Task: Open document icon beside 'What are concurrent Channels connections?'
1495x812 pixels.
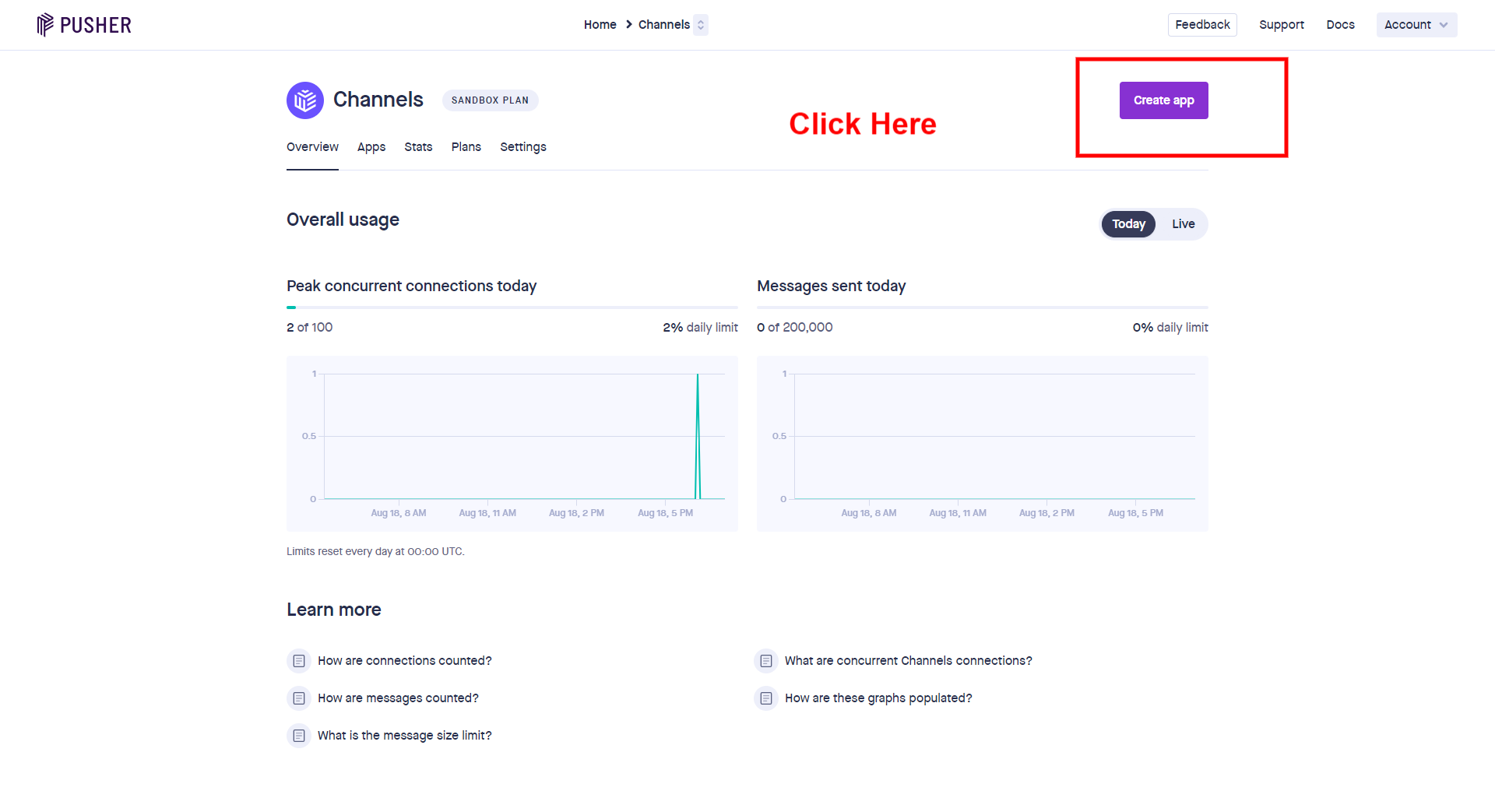Action: point(766,661)
